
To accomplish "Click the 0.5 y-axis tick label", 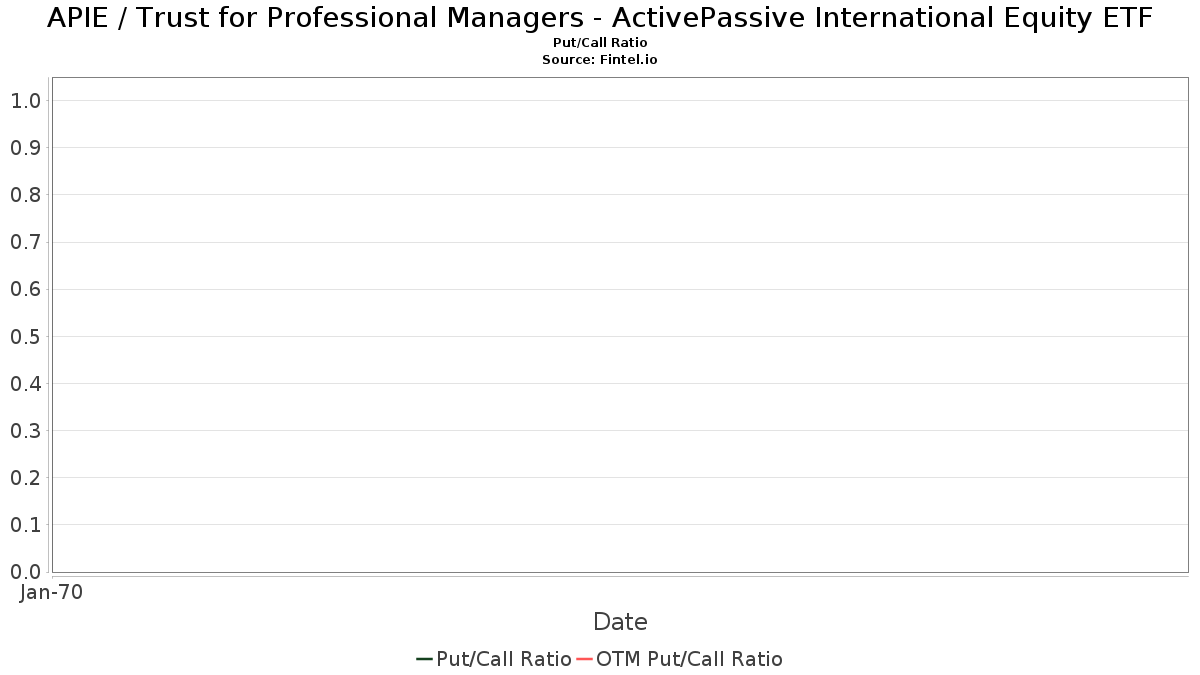I will tap(25, 336).
